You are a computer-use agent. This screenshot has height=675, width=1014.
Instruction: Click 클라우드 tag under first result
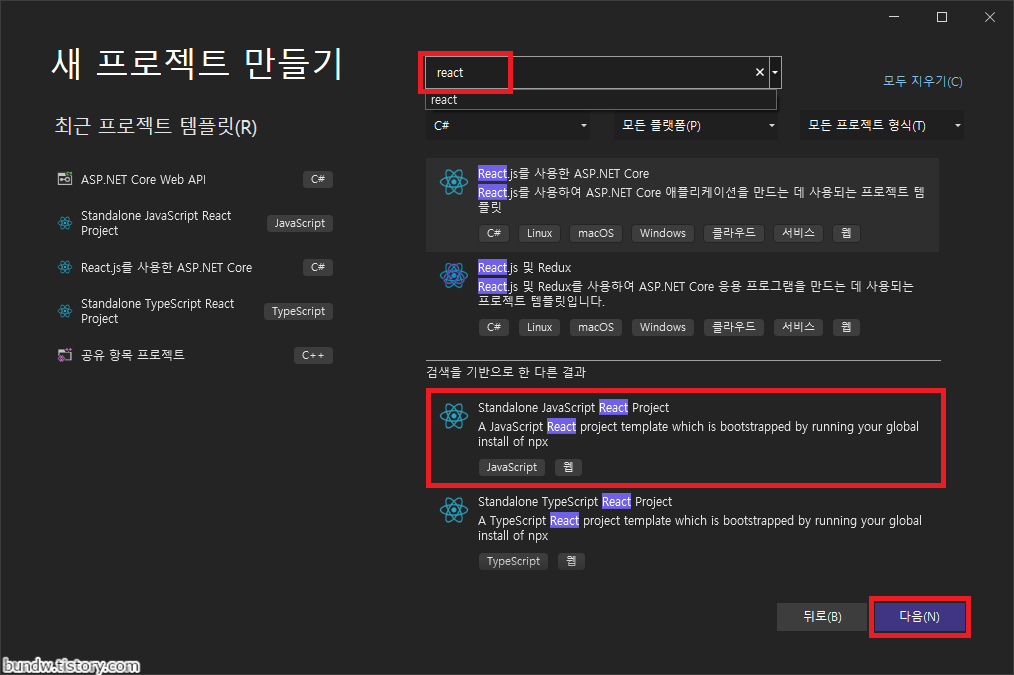click(733, 233)
